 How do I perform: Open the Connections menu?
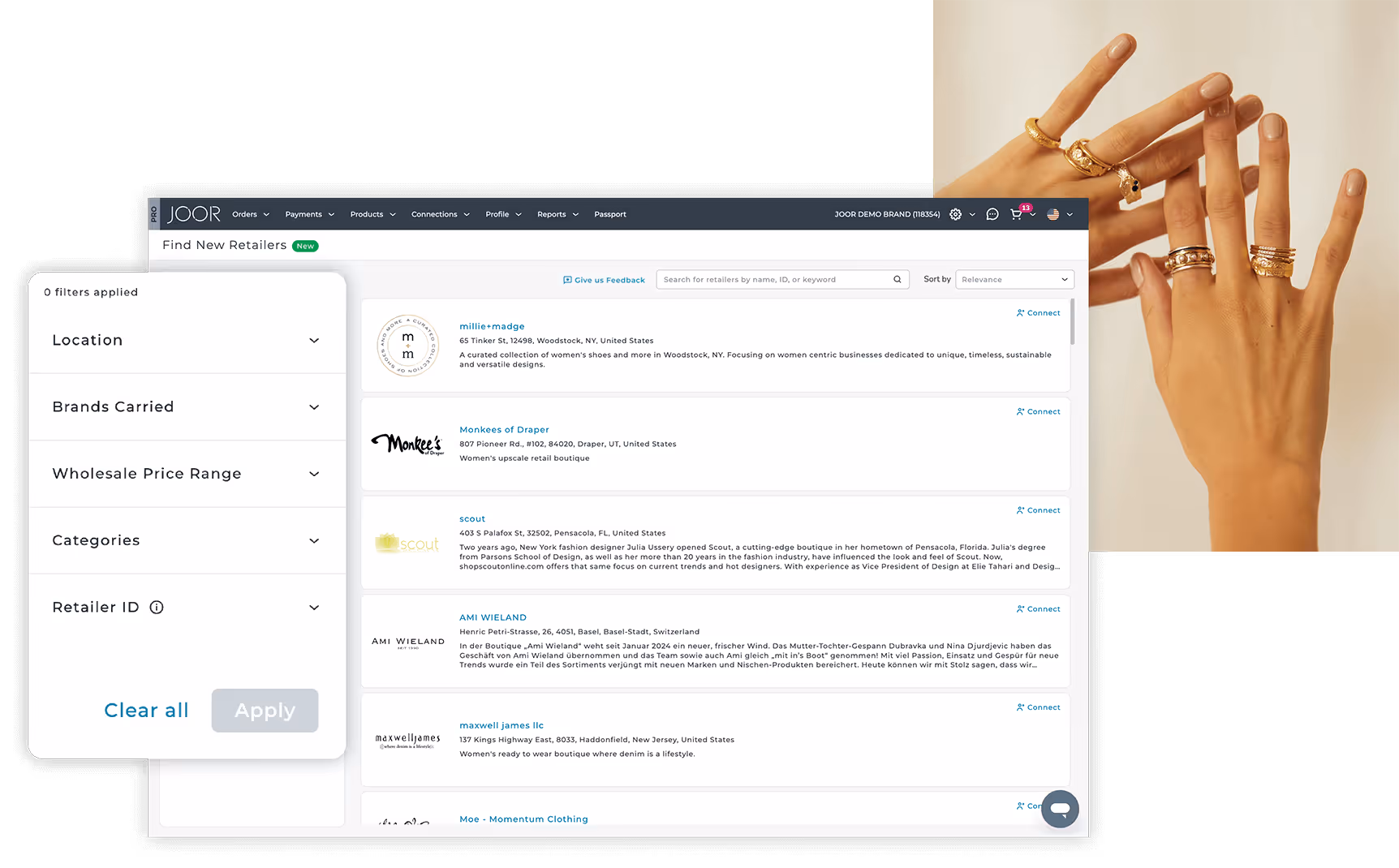(441, 214)
